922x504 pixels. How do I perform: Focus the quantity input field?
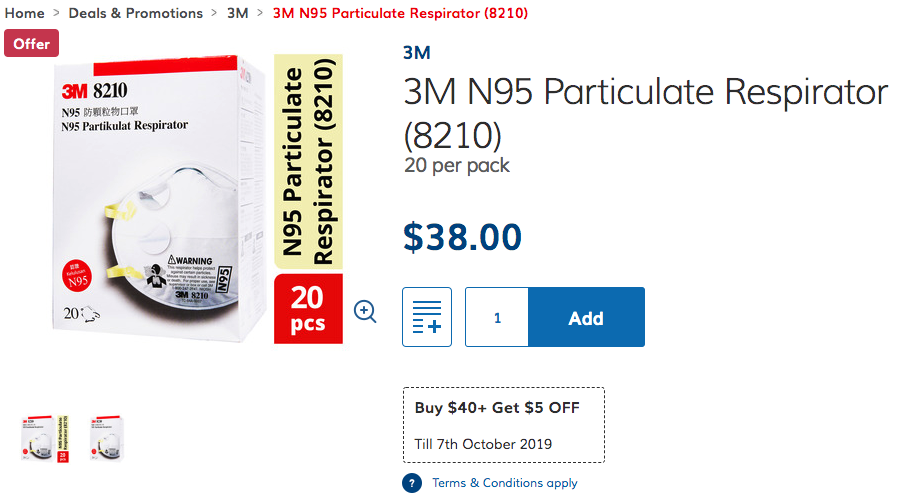(497, 318)
